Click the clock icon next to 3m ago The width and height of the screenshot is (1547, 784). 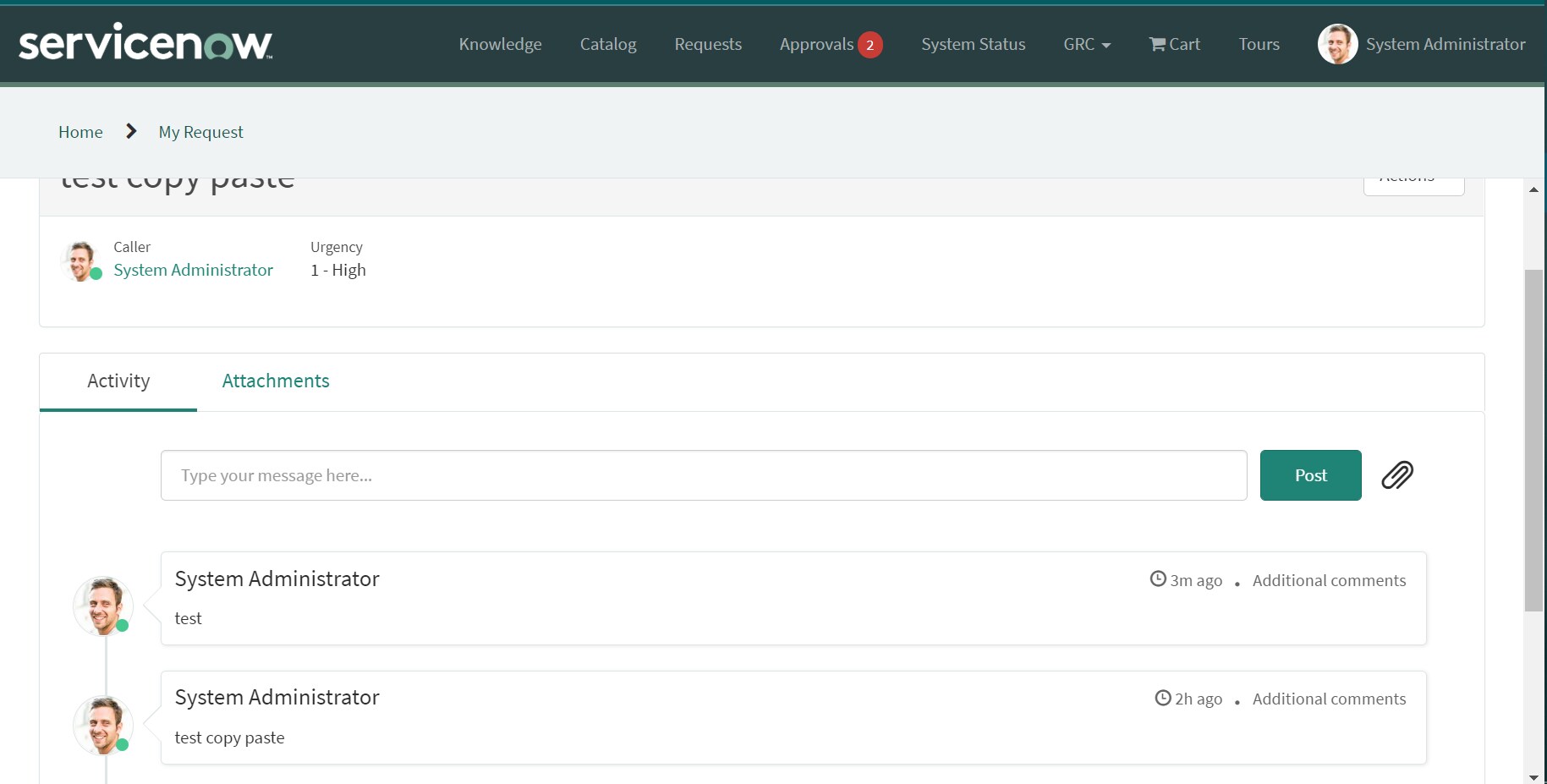(x=1156, y=578)
